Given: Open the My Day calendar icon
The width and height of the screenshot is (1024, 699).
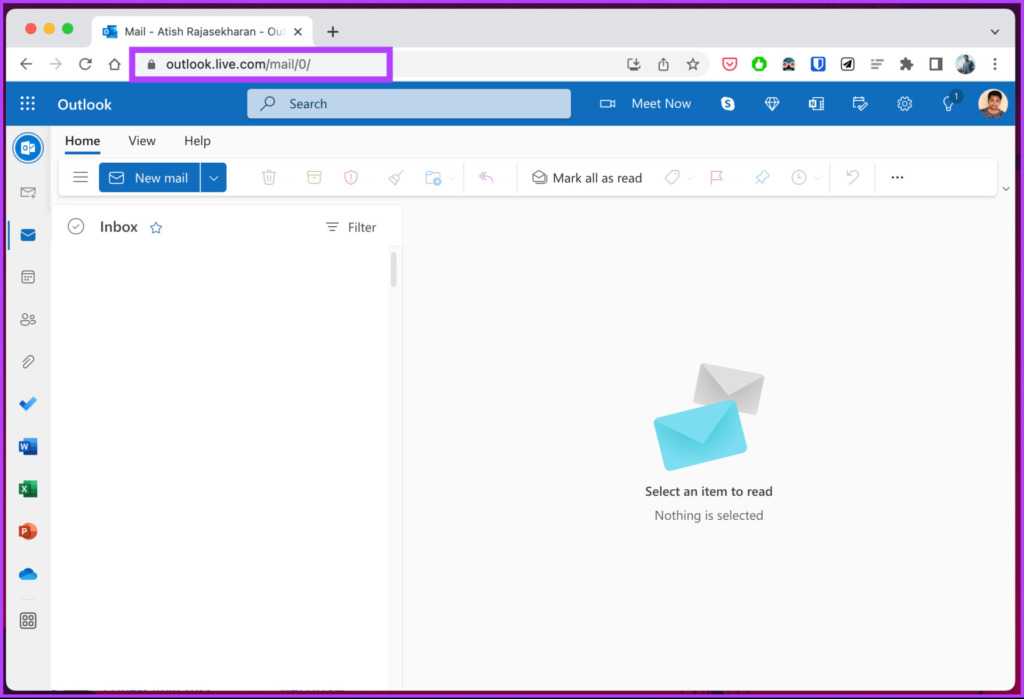Looking at the screenshot, I should [860, 104].
